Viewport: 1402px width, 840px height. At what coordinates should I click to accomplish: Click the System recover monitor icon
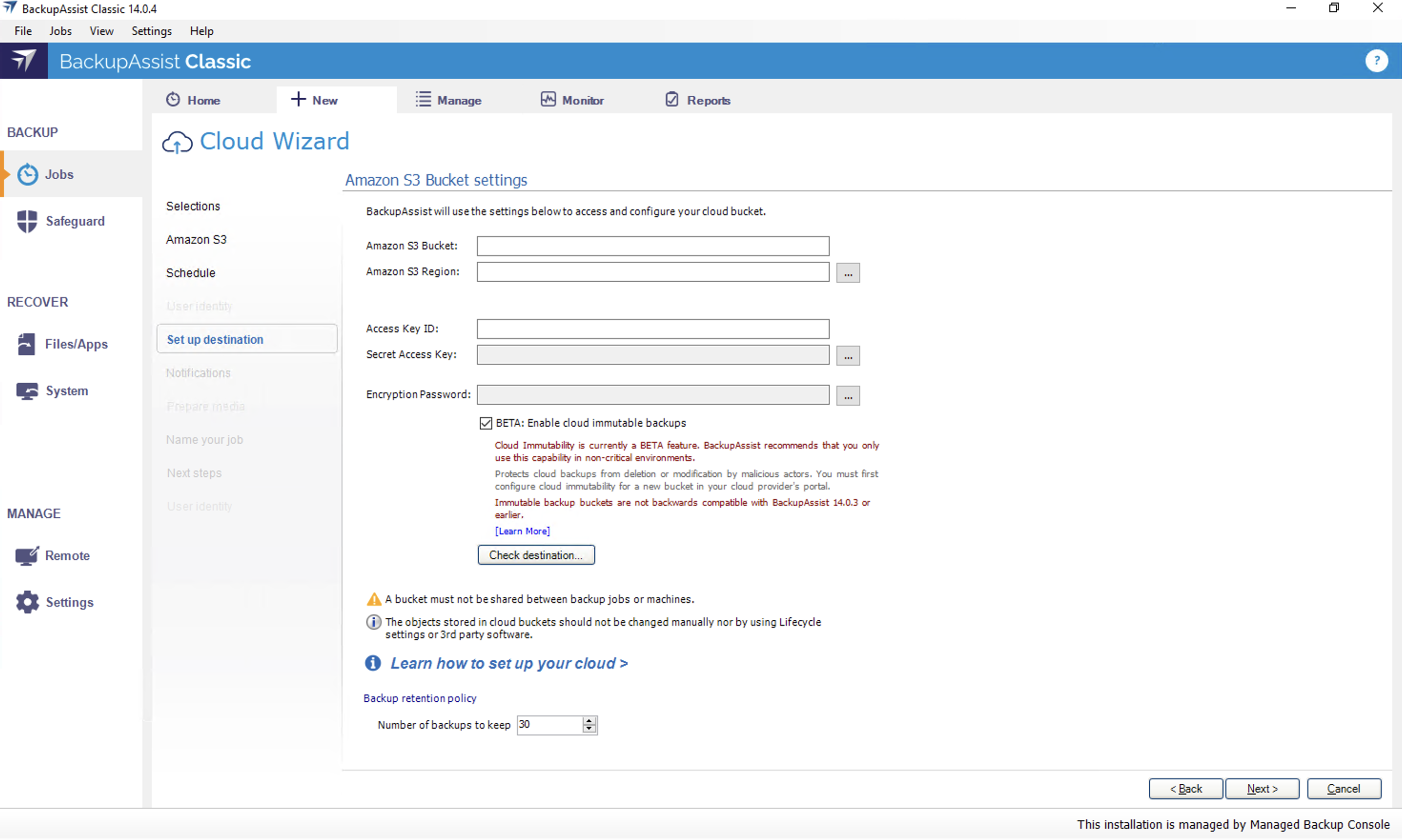[x=27, y=391]
